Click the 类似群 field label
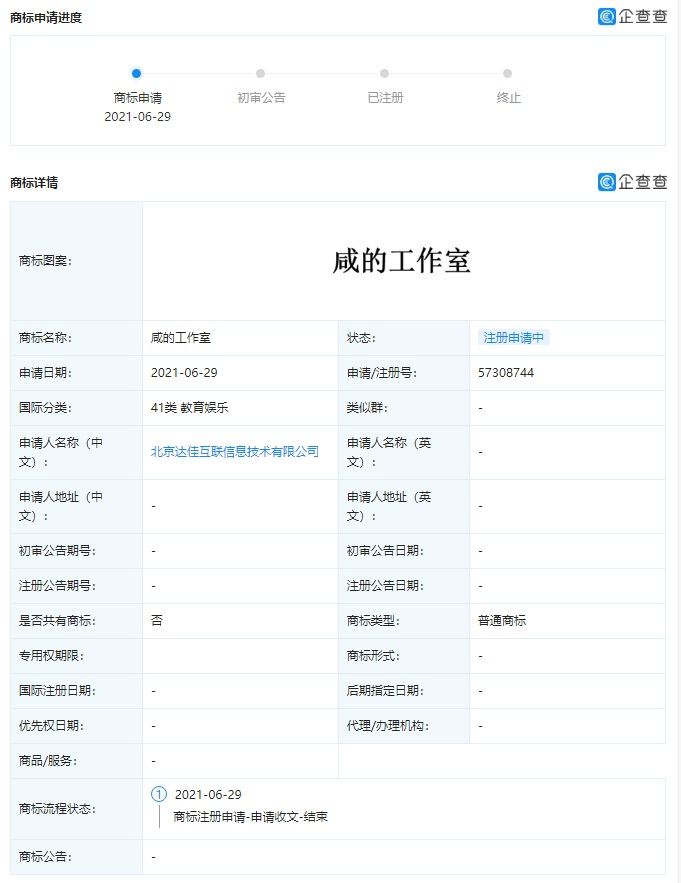 click(x=367, y=408)
